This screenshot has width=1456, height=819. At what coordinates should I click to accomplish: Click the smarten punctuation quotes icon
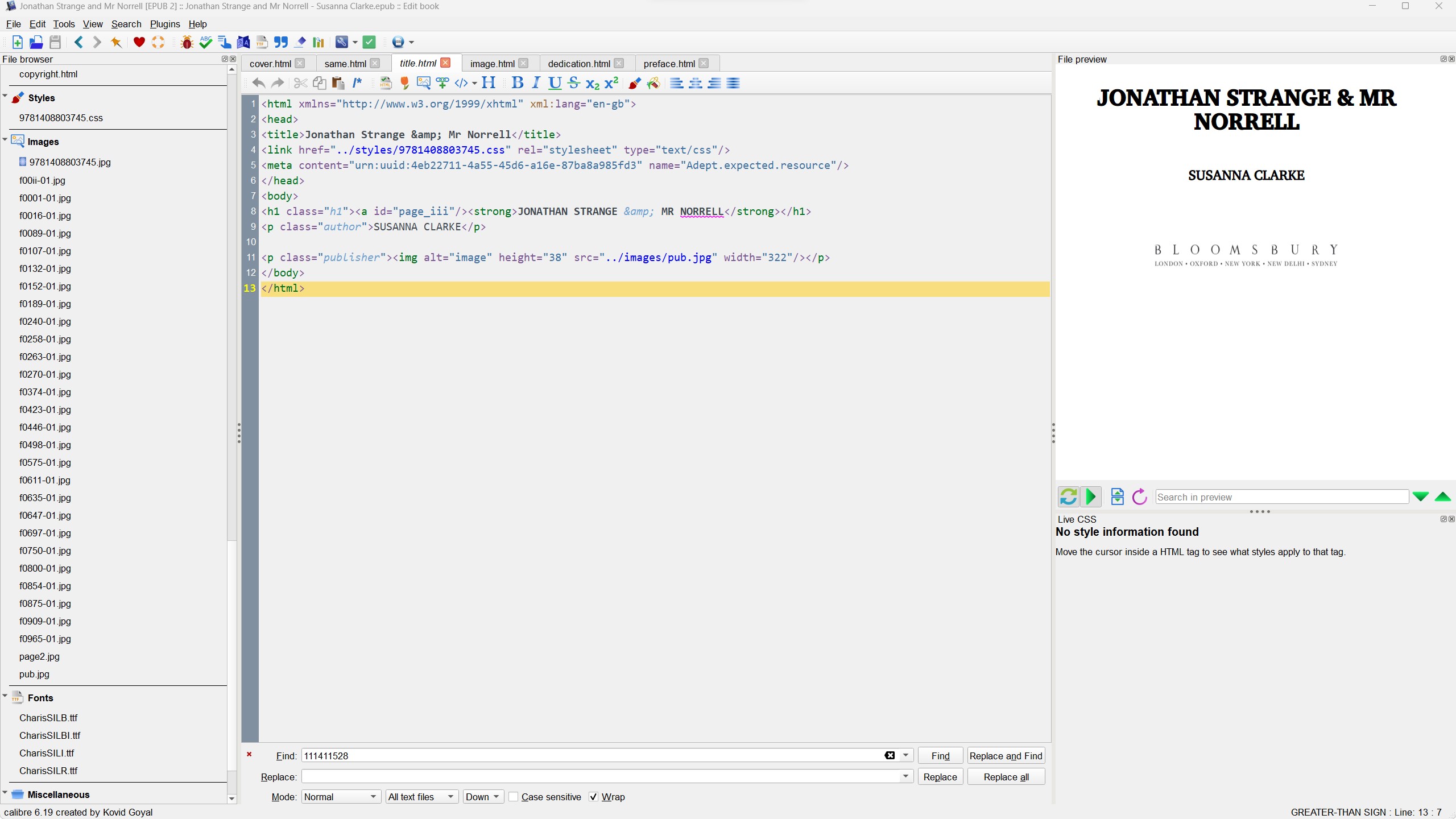click(x=281, y=42)
